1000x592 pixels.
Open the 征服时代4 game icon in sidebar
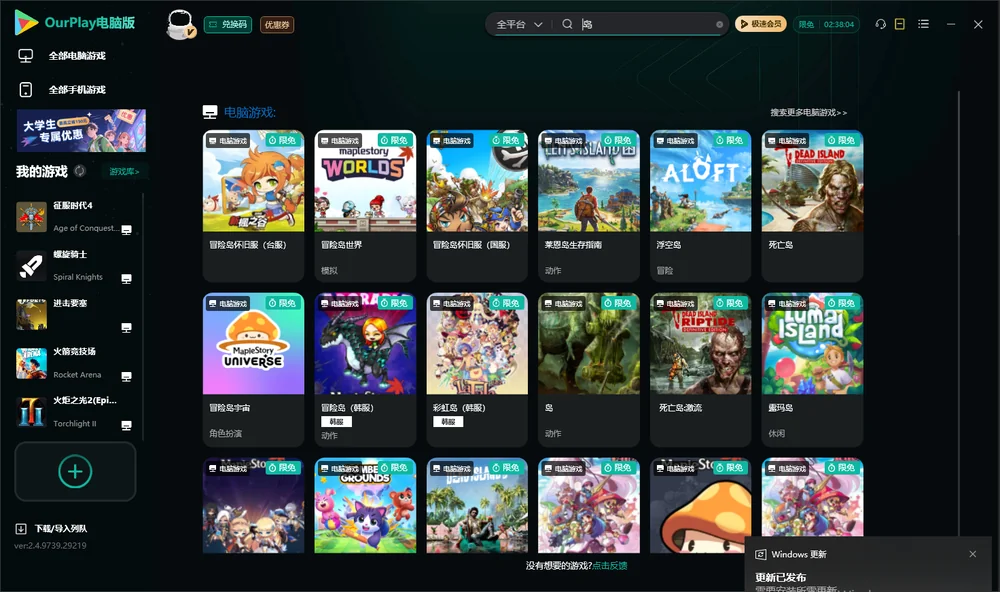(31, 217)
